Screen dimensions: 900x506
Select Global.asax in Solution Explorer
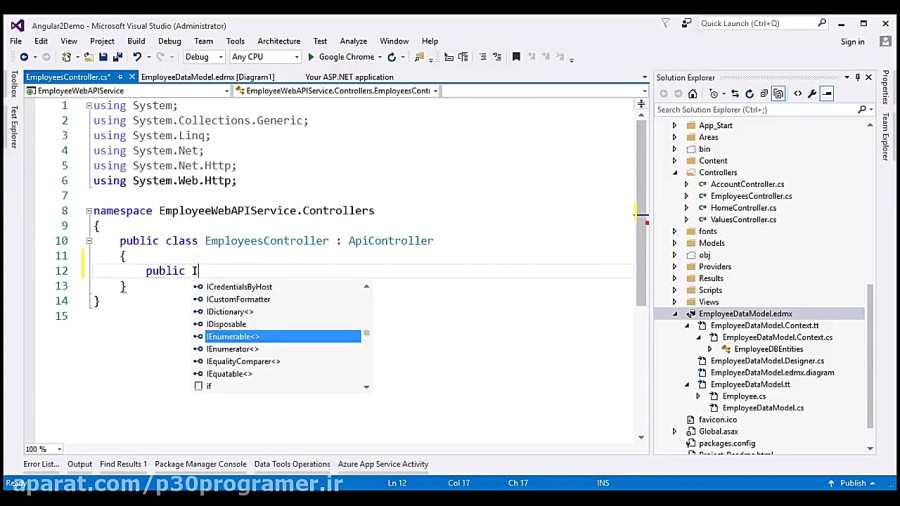tap(718, 431)
